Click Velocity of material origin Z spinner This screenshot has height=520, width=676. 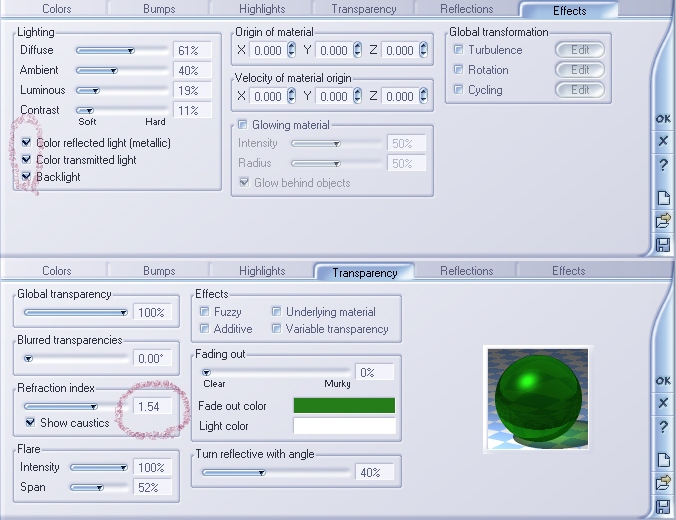click(x=423, y=95)
